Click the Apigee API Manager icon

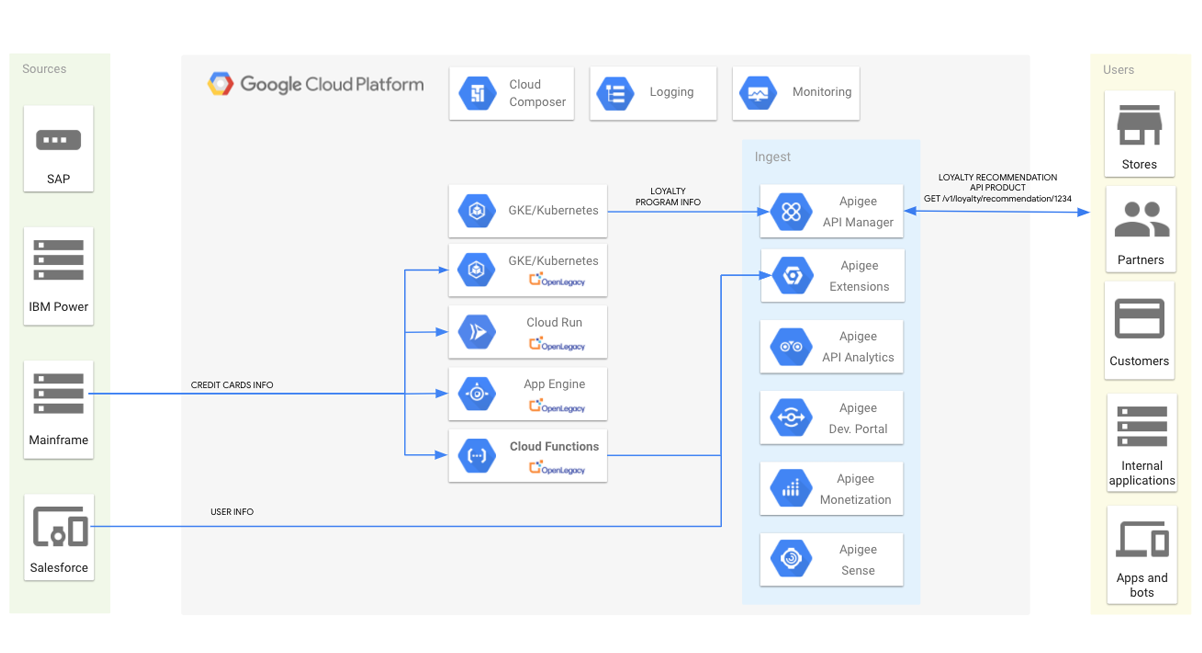[x=791, y=212]
